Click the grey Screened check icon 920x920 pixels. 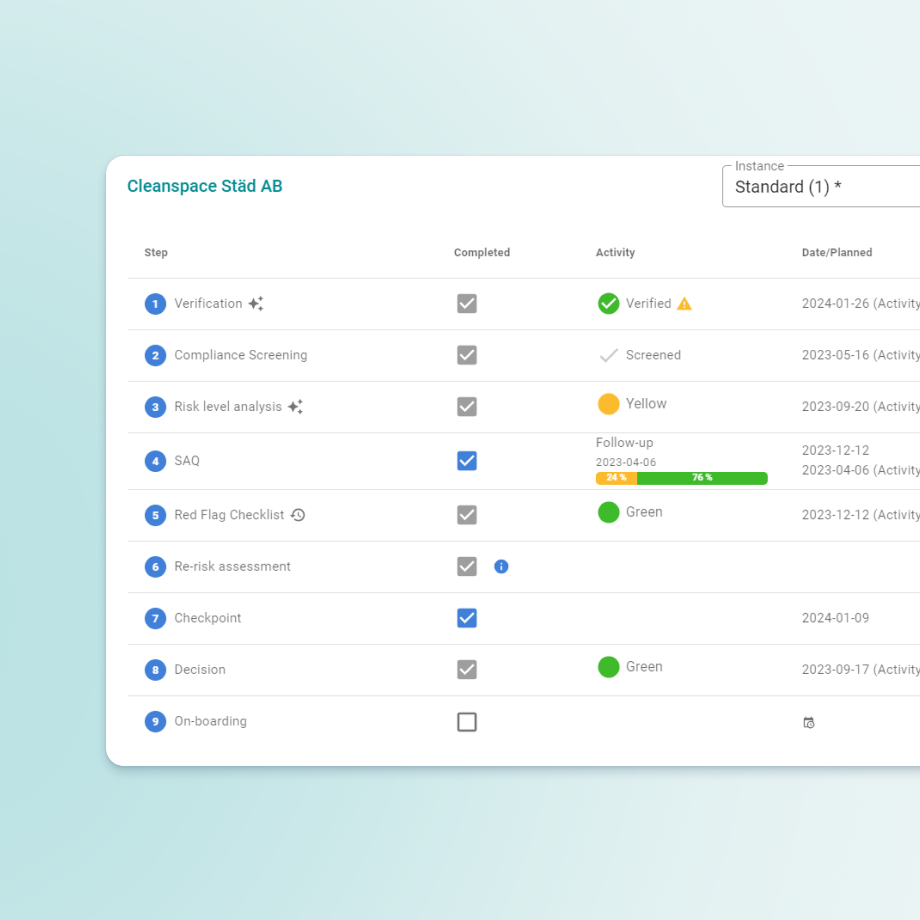pyautogui.click(x=608, y=355)
